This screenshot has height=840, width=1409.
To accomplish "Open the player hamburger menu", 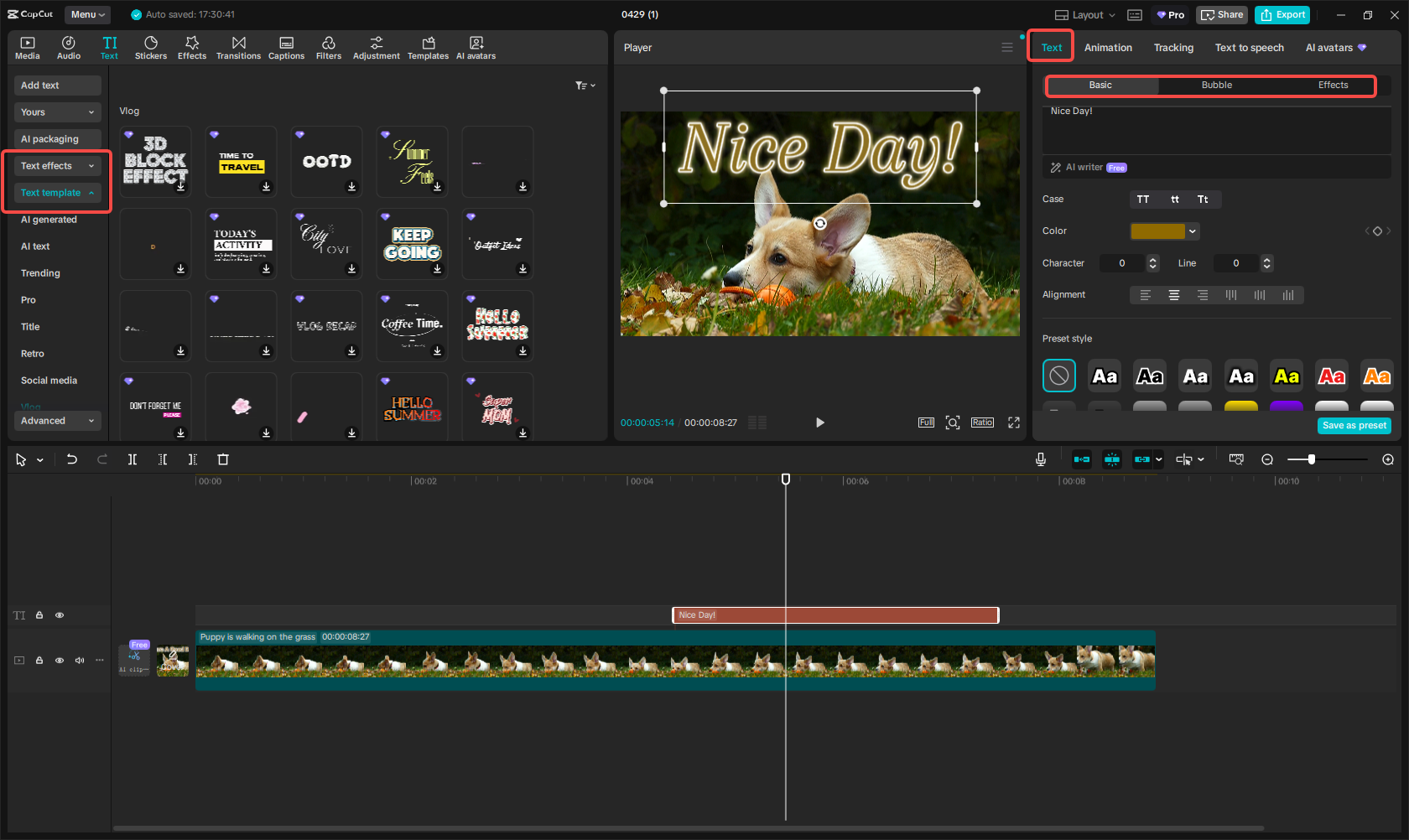I will (x=1007, y=48).
